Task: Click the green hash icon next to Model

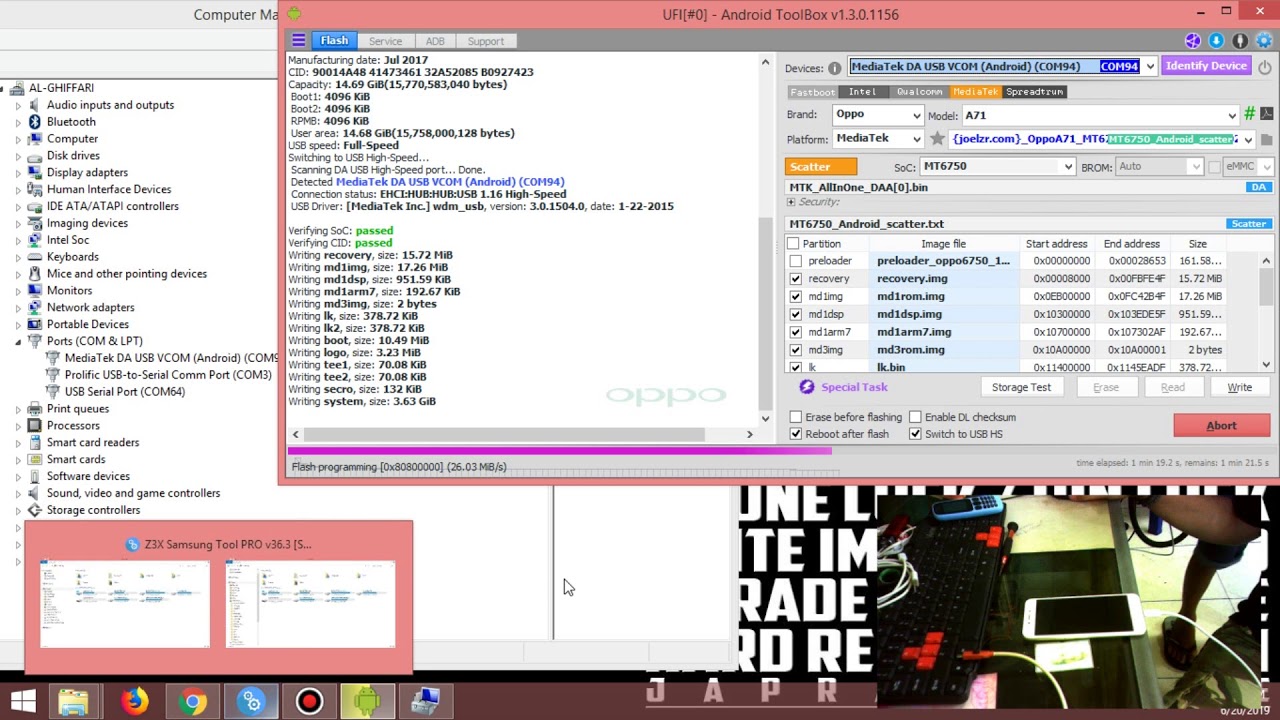Action: point(1249,114)
